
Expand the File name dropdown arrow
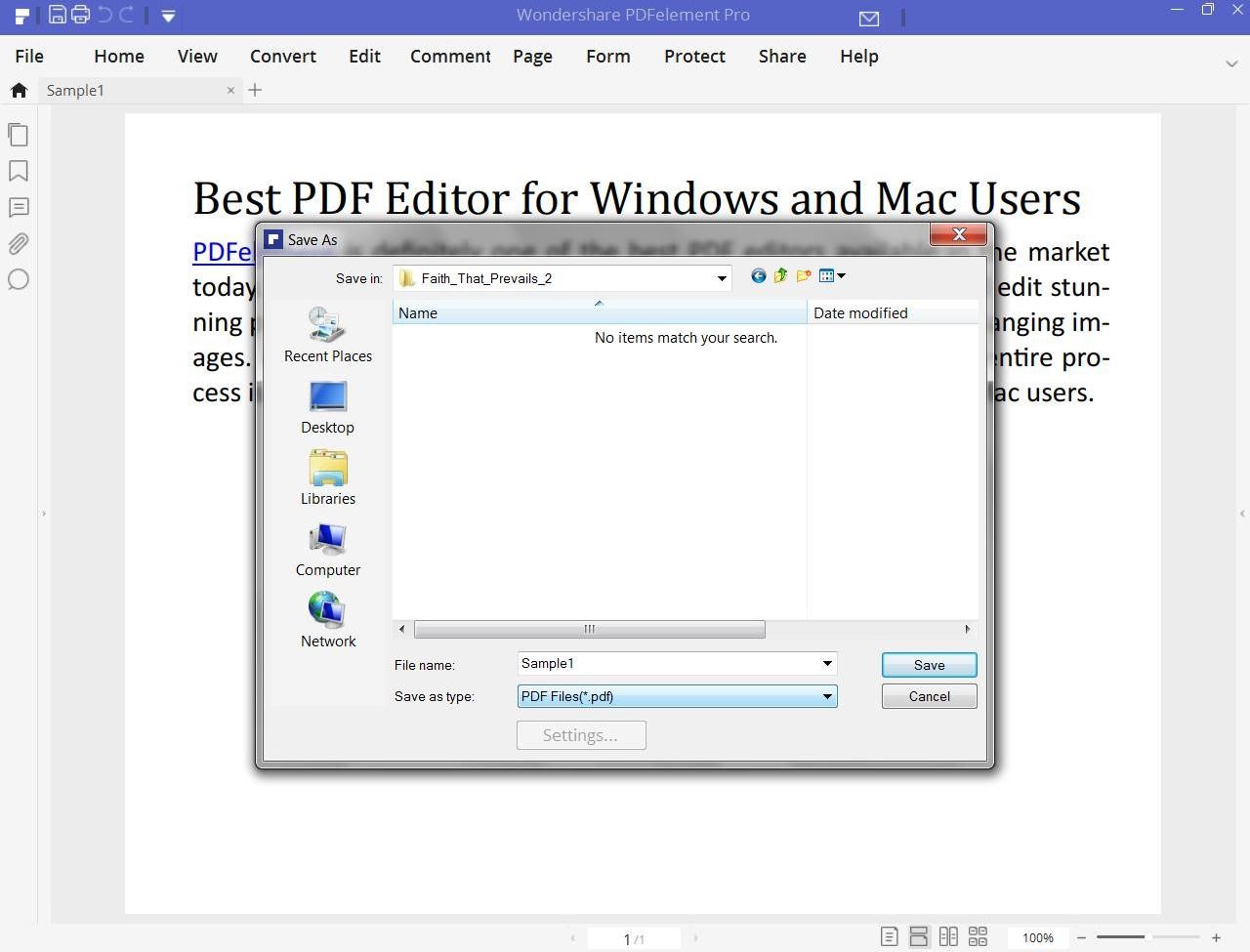tap(827, 664)
